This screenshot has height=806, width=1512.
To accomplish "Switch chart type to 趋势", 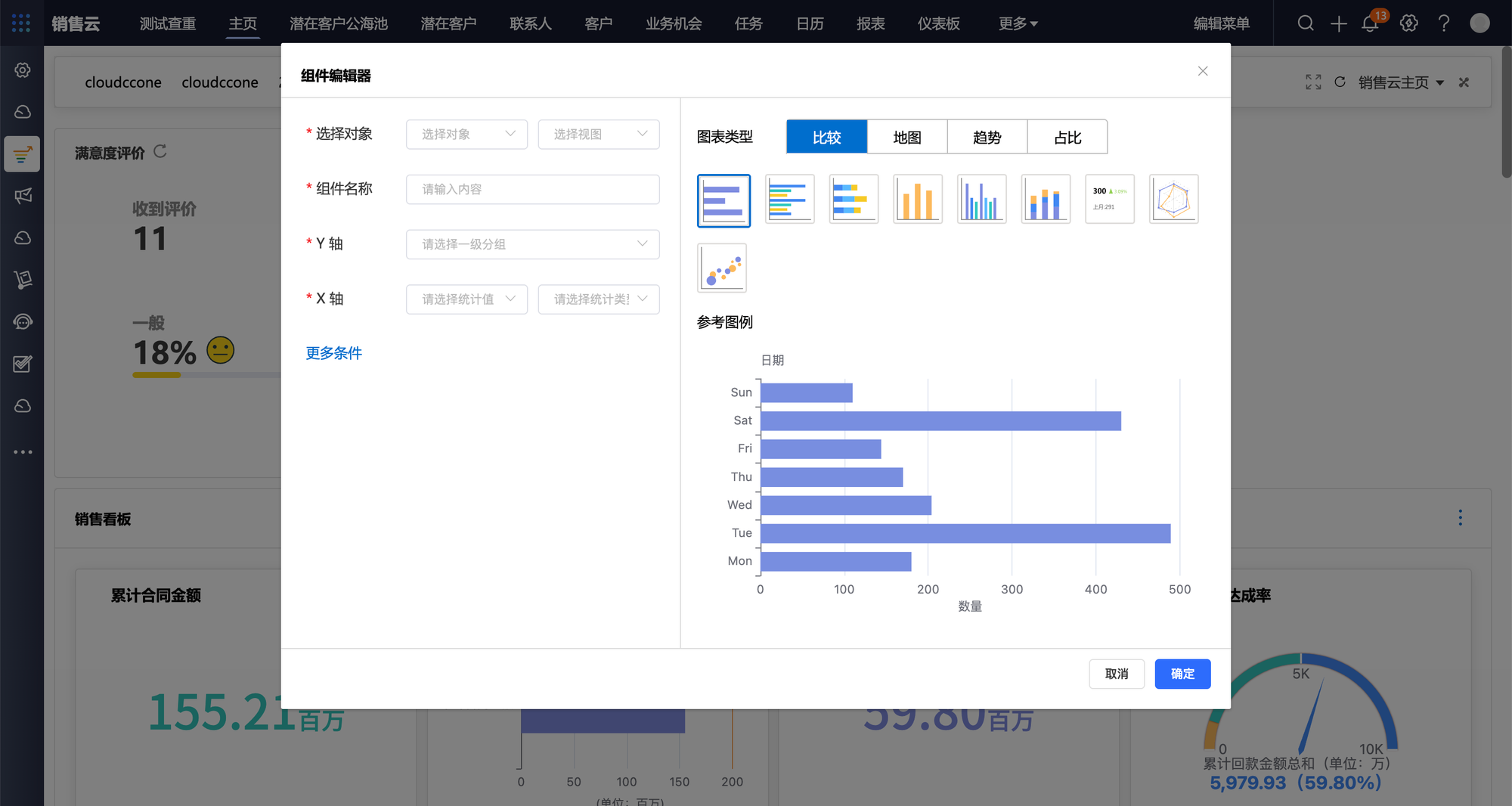I will 987,137.
